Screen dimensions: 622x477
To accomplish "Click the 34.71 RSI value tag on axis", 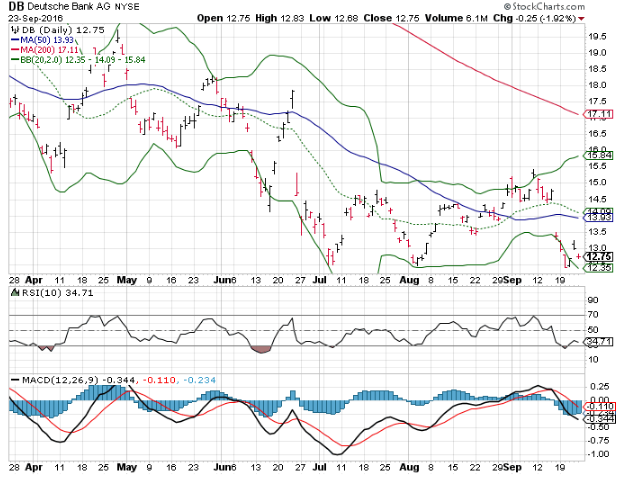I will 598,341.
